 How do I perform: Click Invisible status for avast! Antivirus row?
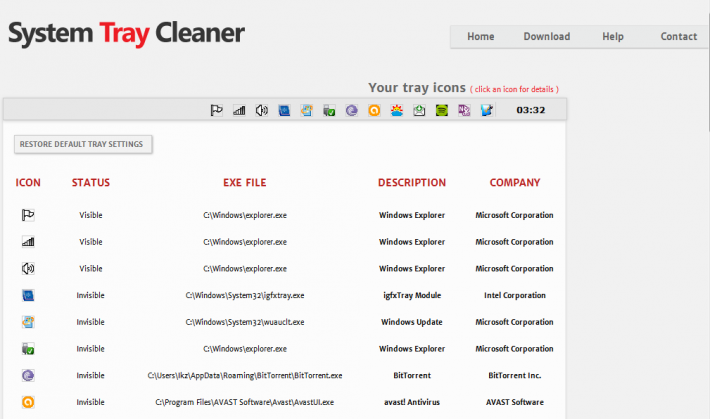tap(91, 402)
